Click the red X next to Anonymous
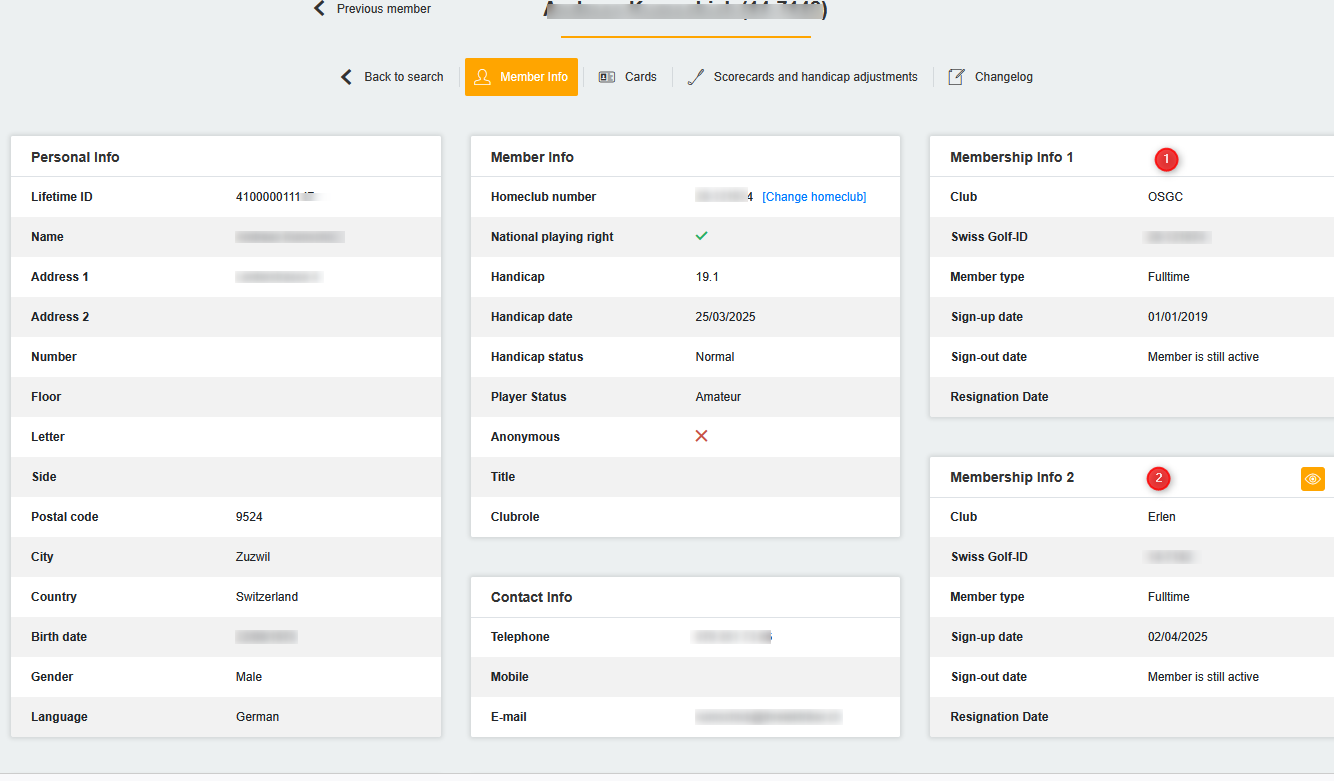The image size is (1334, 781). click(x=701, y=436)
